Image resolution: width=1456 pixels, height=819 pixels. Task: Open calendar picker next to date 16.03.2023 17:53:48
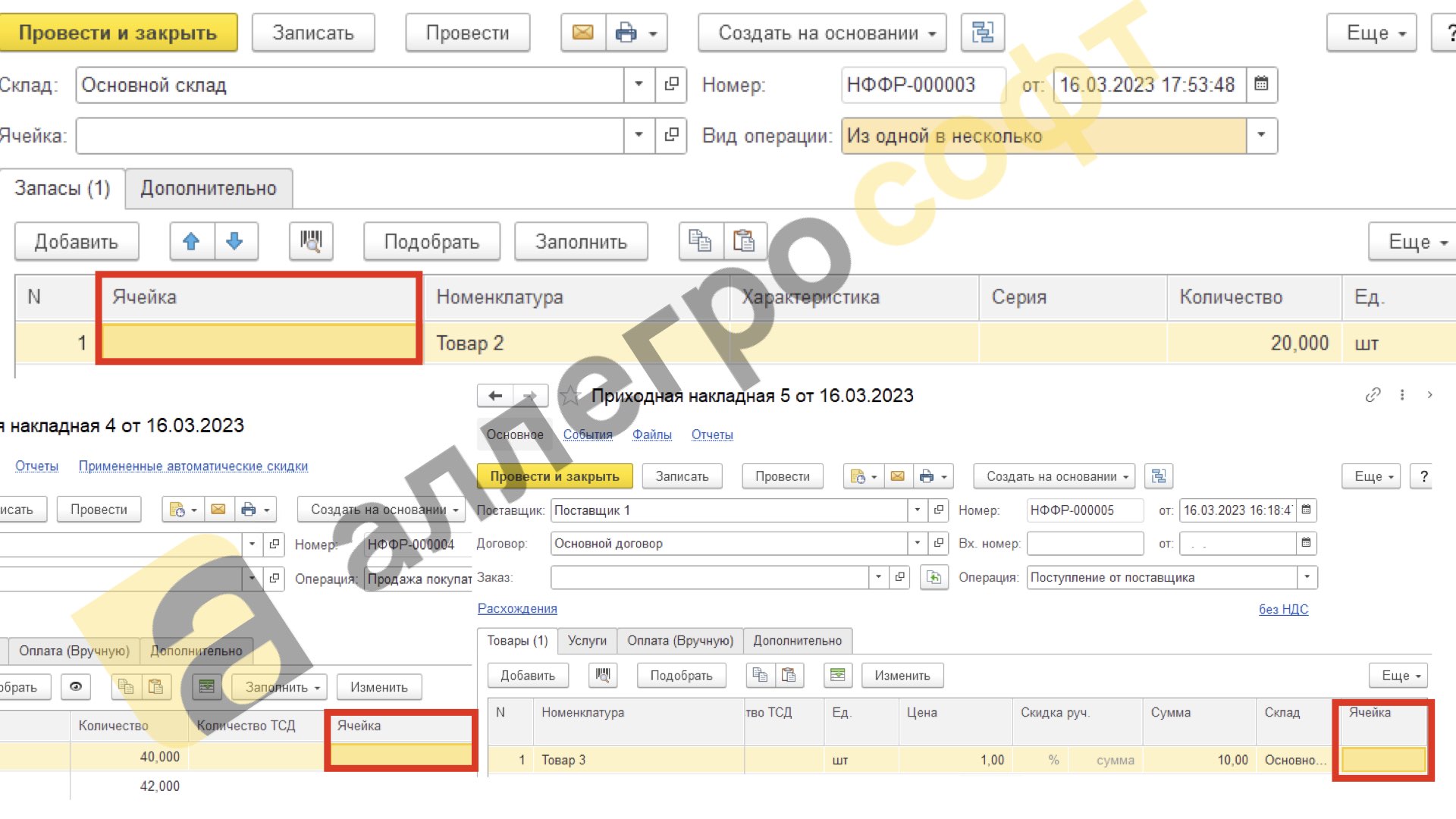pyautogui.click(x=1260, y=84)
